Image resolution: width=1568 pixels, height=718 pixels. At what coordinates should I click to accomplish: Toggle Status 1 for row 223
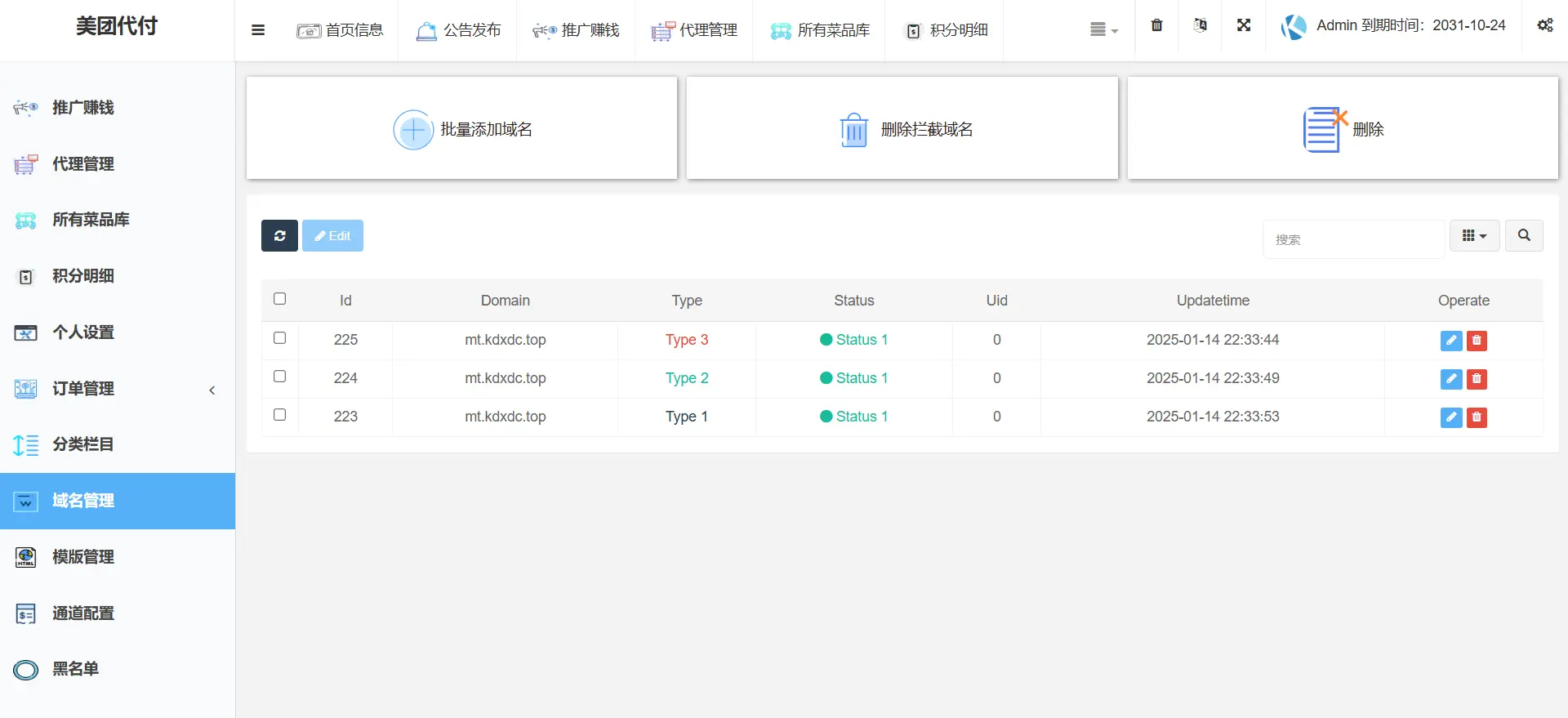(x=853, y=417)
